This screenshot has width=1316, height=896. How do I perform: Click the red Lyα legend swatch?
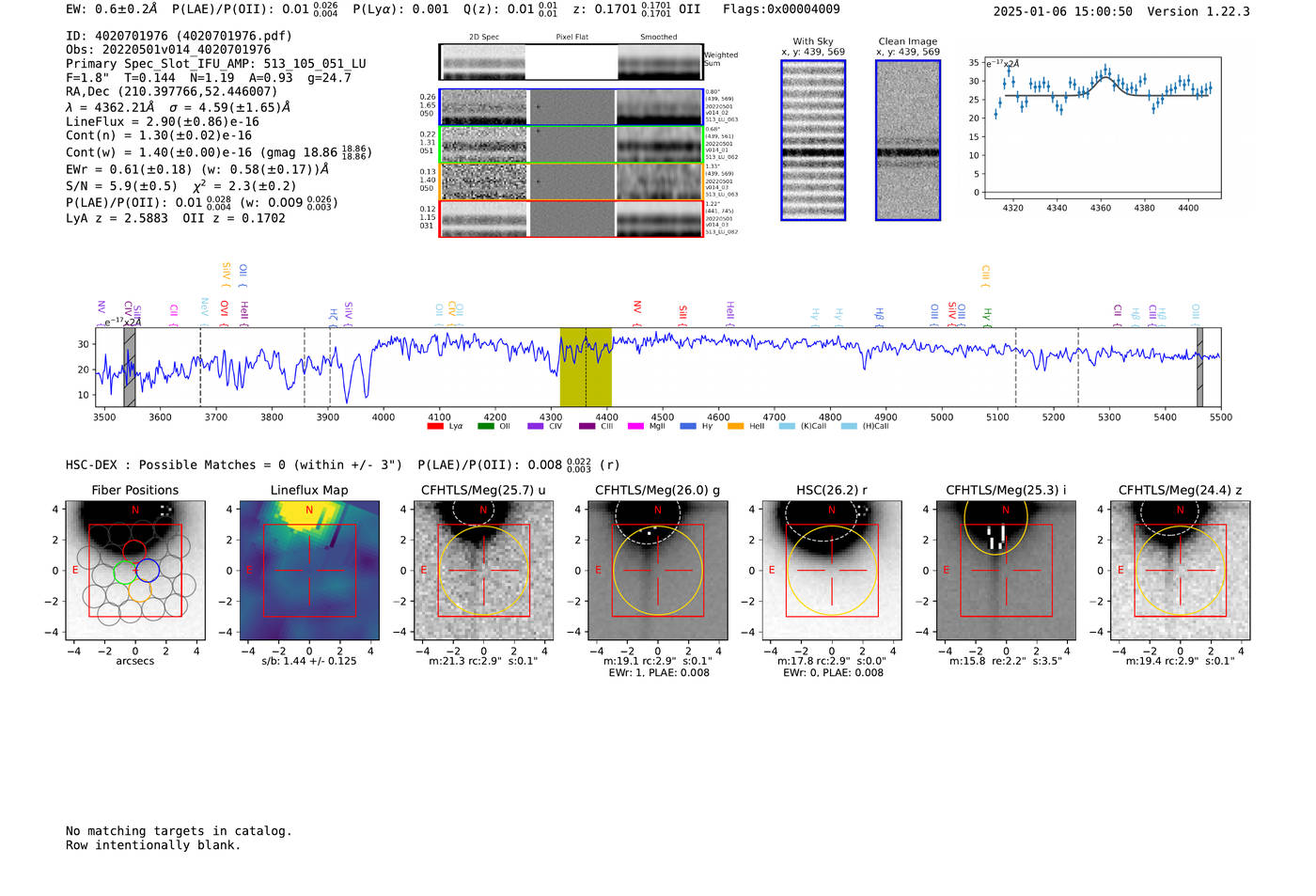434,426
